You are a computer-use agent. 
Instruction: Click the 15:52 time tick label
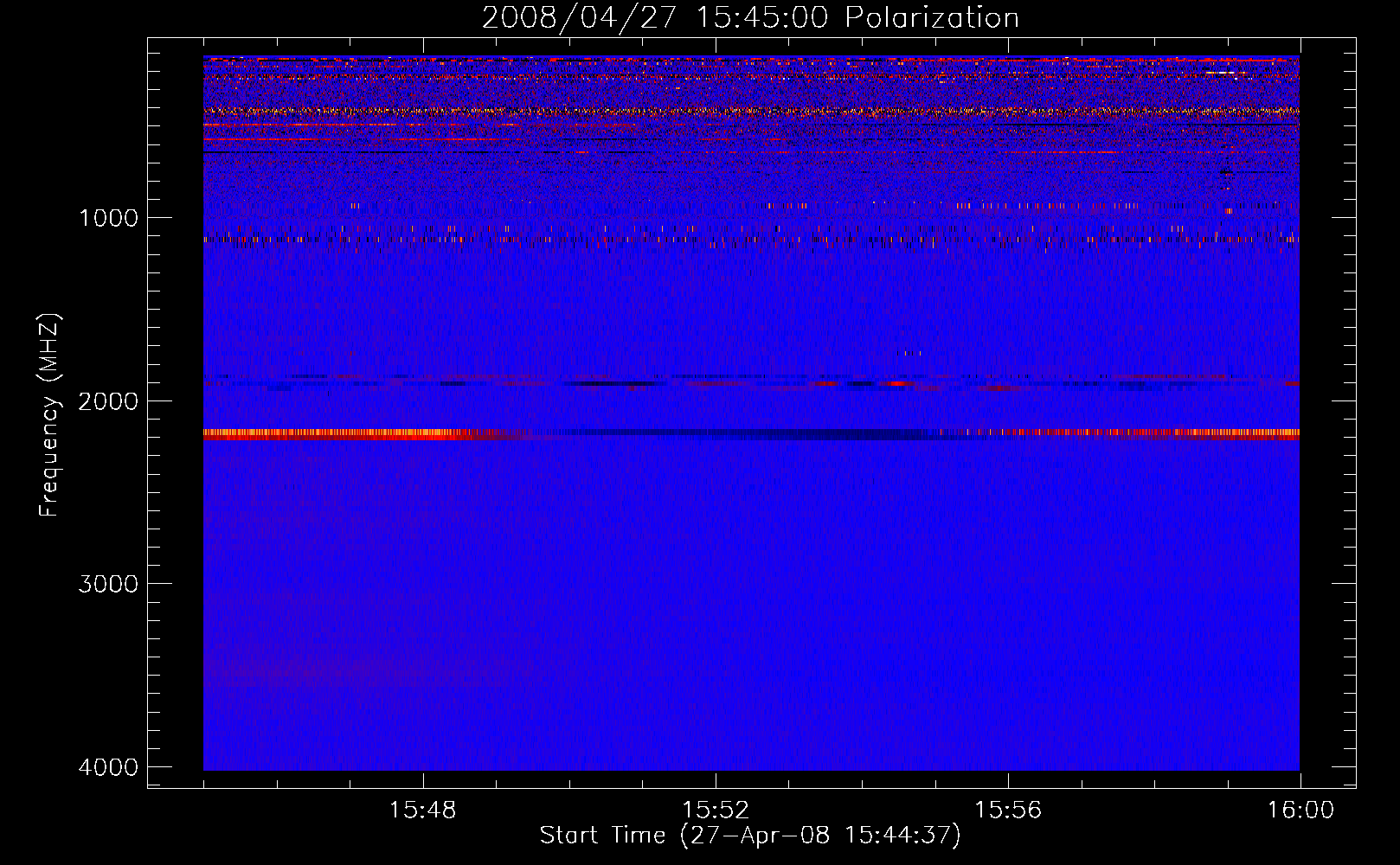716,811
